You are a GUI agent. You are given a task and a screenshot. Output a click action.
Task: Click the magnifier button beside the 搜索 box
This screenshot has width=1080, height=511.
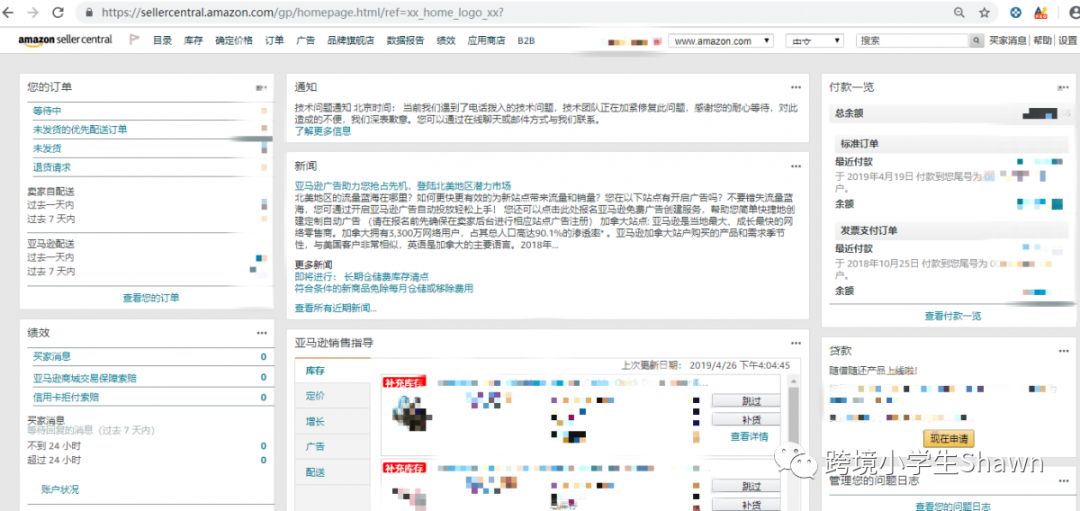click(x=976, y=41)
